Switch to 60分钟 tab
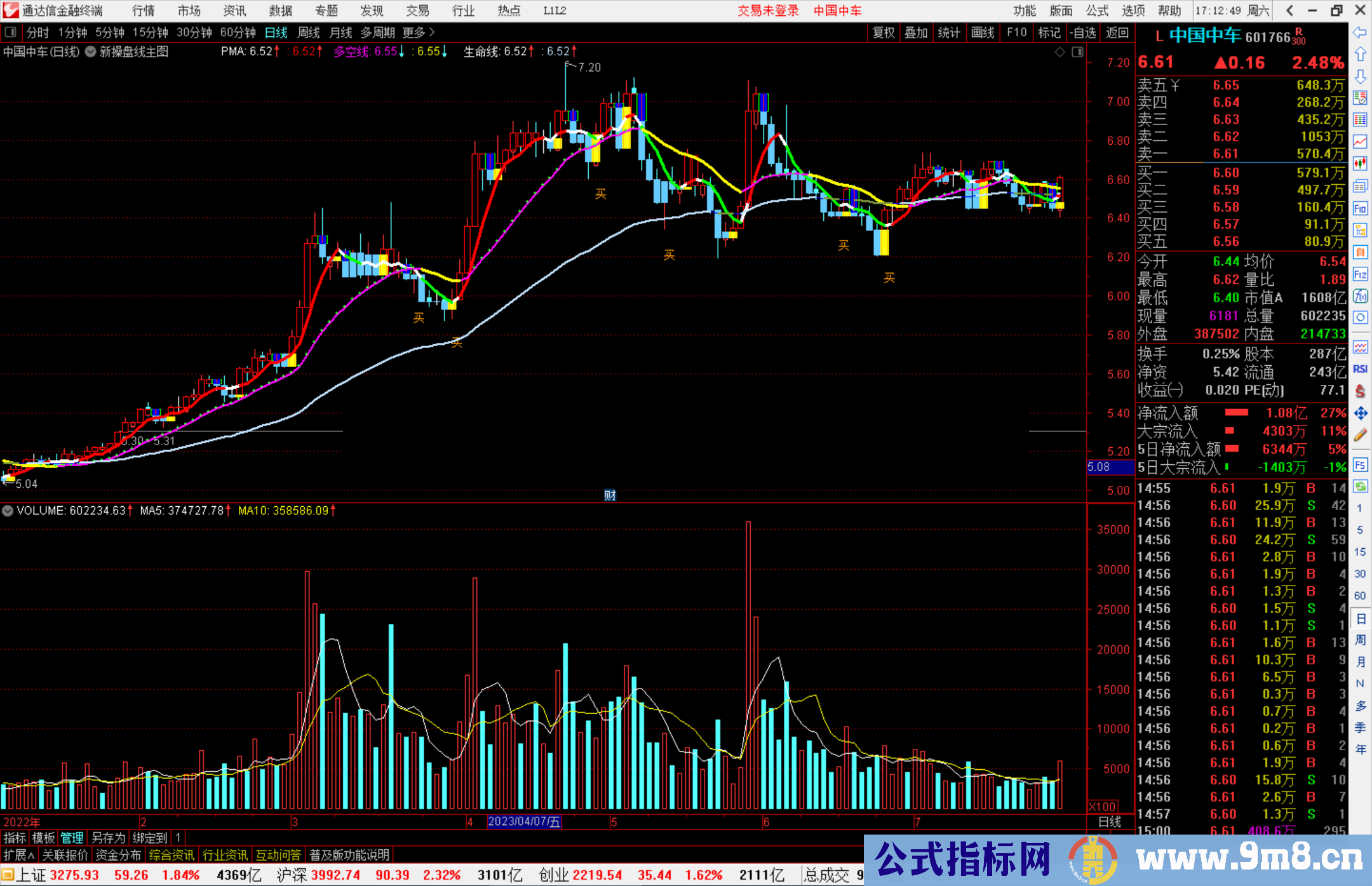 click(x=238, y=32)
